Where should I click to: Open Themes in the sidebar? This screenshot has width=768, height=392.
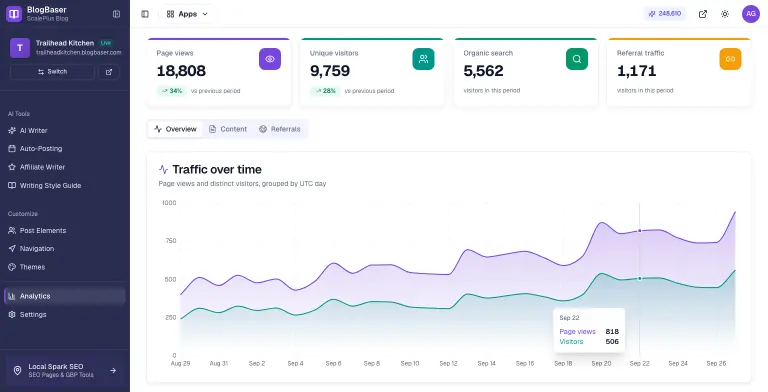coord(65,267)
